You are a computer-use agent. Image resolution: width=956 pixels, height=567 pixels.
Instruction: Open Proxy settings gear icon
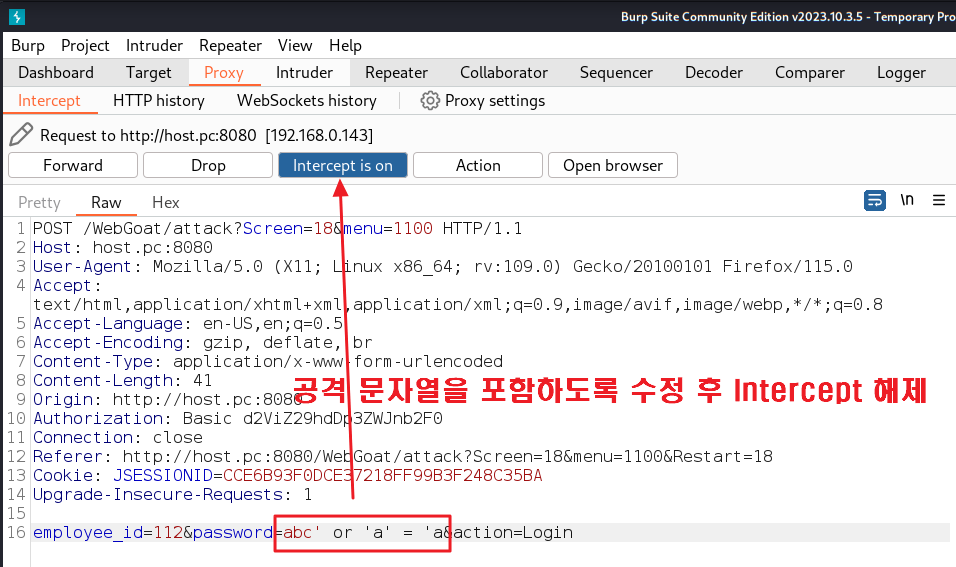pyautogui.click(x=430, y=101)
